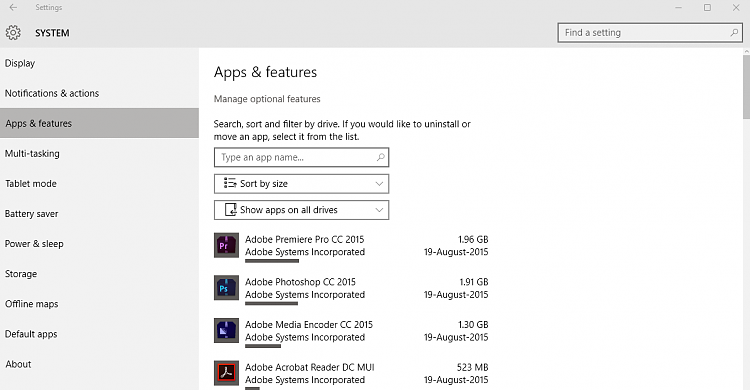The image size is (750, 390).
Task: Expand the Sort by size chevron arrow
Action: 379,184
